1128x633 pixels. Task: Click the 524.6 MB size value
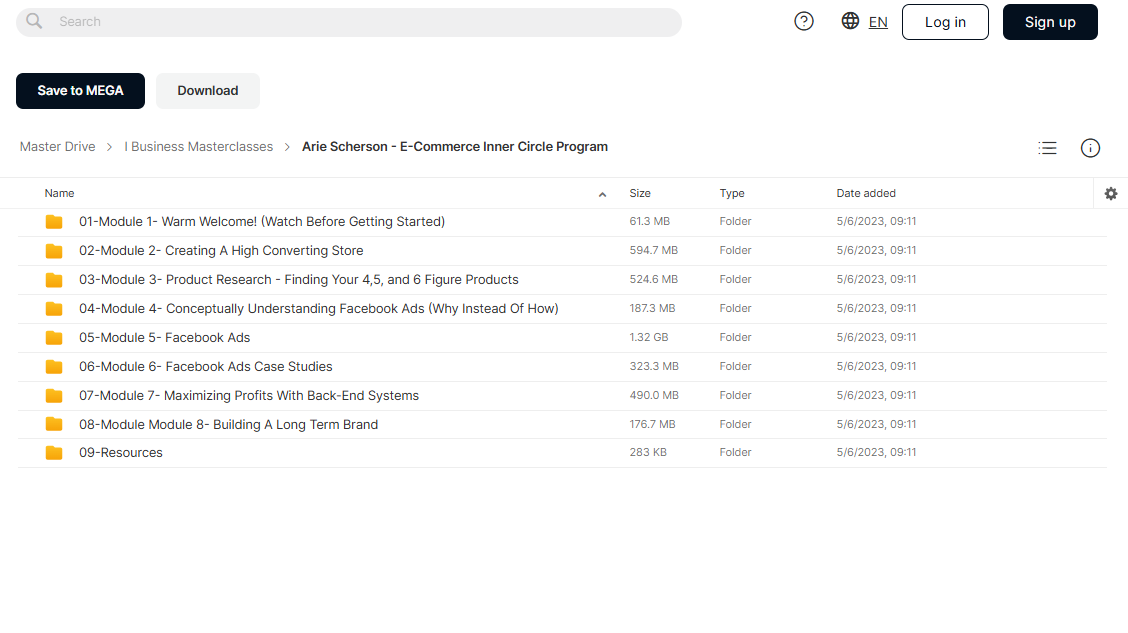click(x=653, y=279)
